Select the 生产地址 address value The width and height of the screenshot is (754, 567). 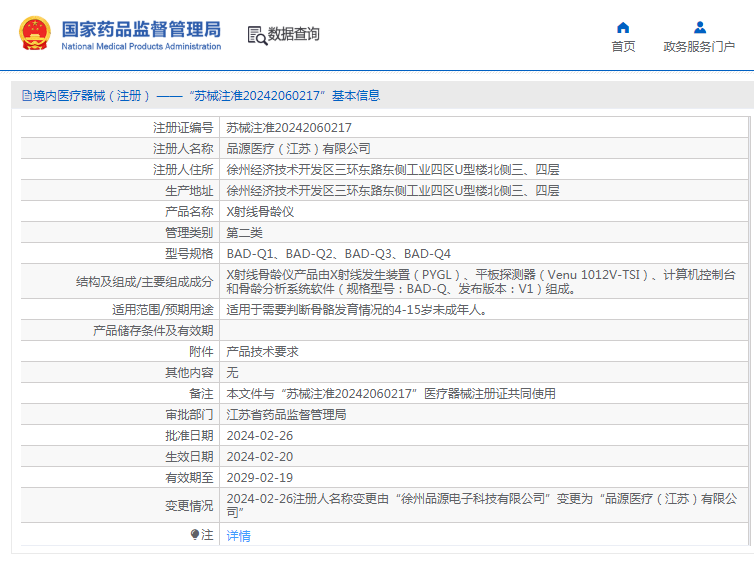pyautogui.click(x=393, y=191)
